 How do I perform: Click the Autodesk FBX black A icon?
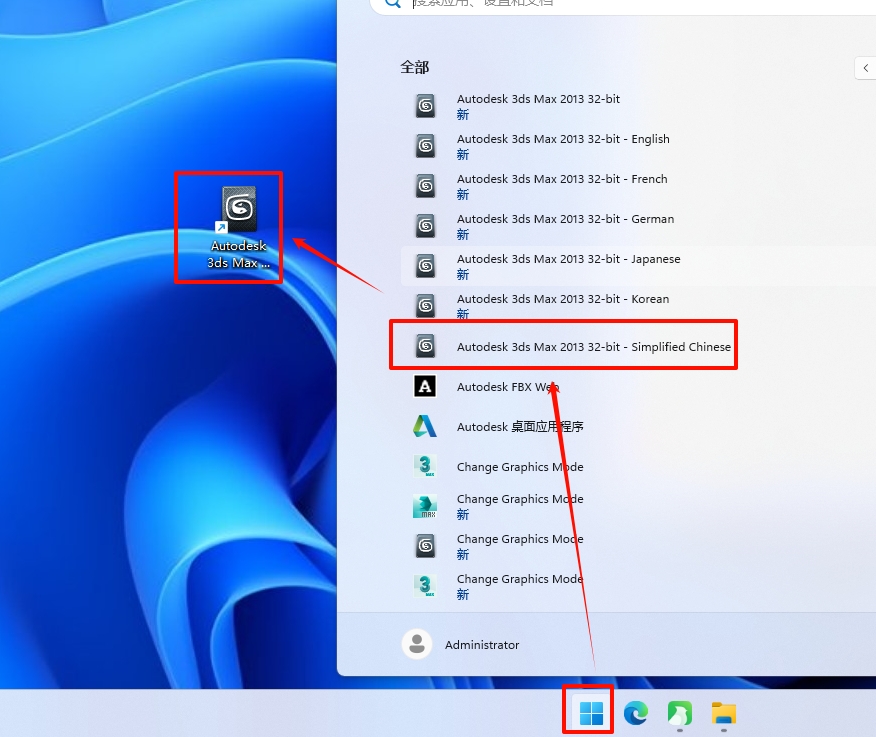[425, 387]
